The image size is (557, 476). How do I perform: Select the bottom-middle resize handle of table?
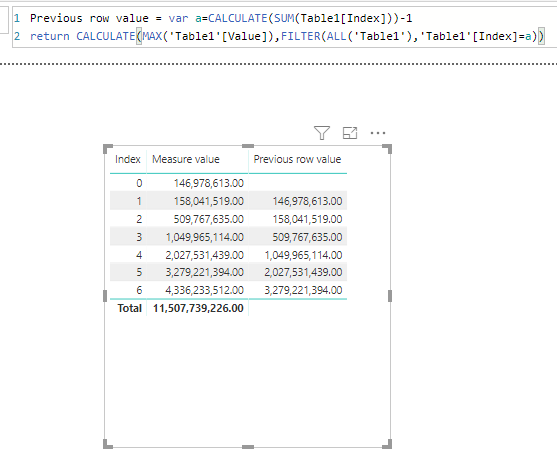[x=248, y=447]
